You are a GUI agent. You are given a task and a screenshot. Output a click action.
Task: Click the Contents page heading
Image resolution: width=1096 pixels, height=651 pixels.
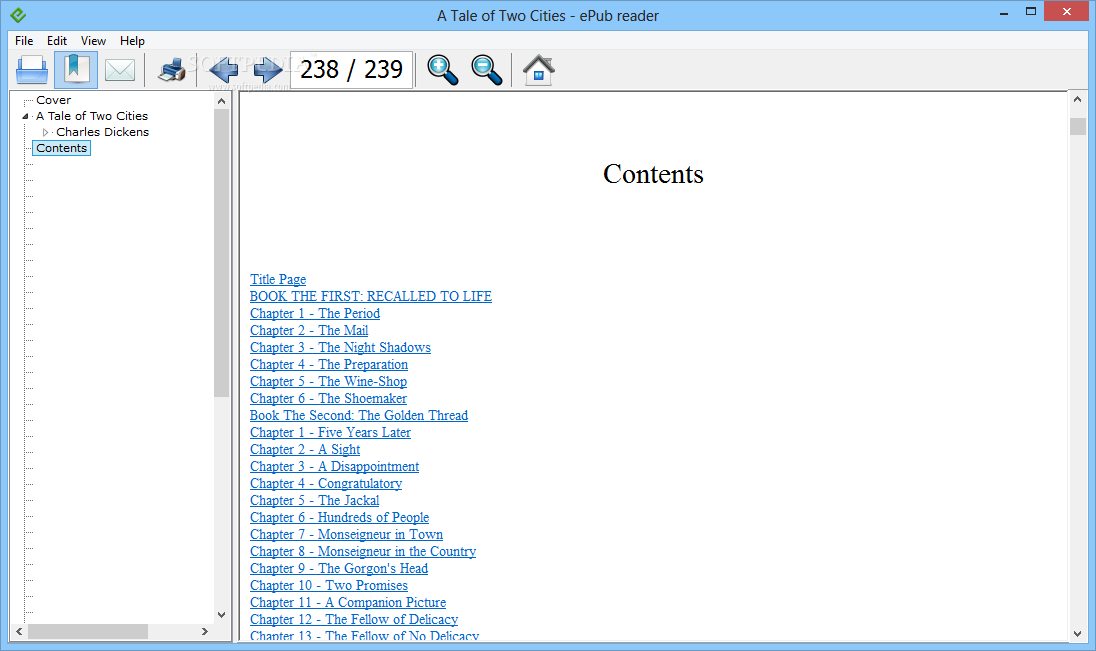[653, 174]
